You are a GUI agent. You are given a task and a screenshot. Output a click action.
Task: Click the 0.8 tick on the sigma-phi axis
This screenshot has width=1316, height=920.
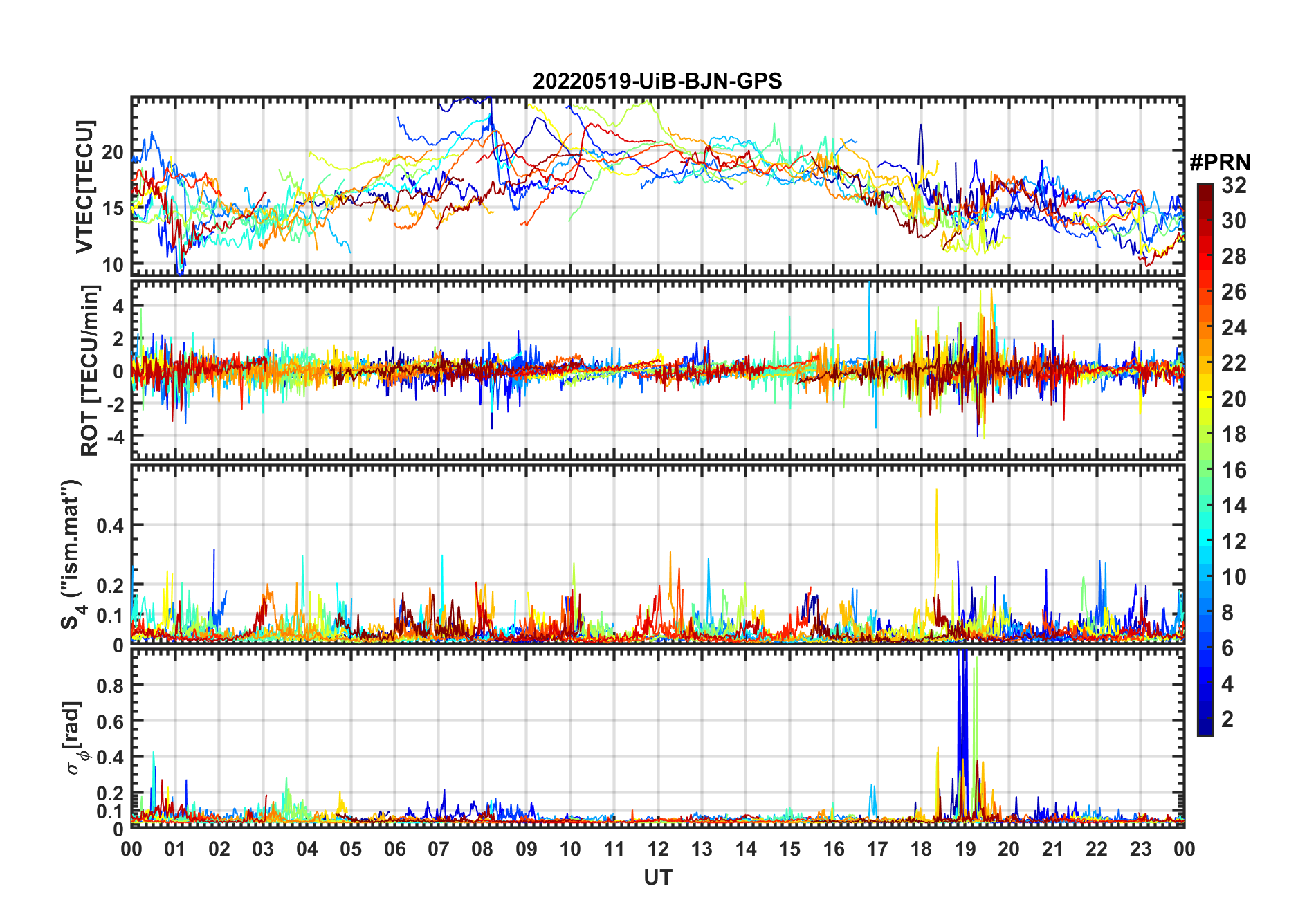(x=110, y=686)
